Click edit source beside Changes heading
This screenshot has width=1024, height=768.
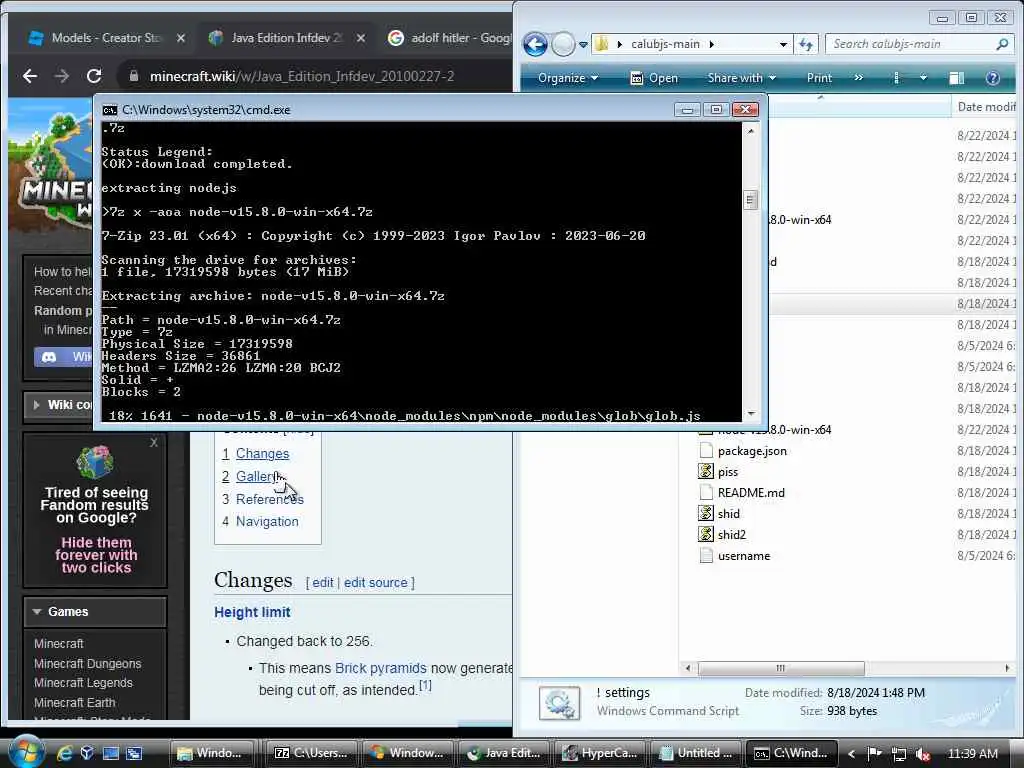pos(376,583)
